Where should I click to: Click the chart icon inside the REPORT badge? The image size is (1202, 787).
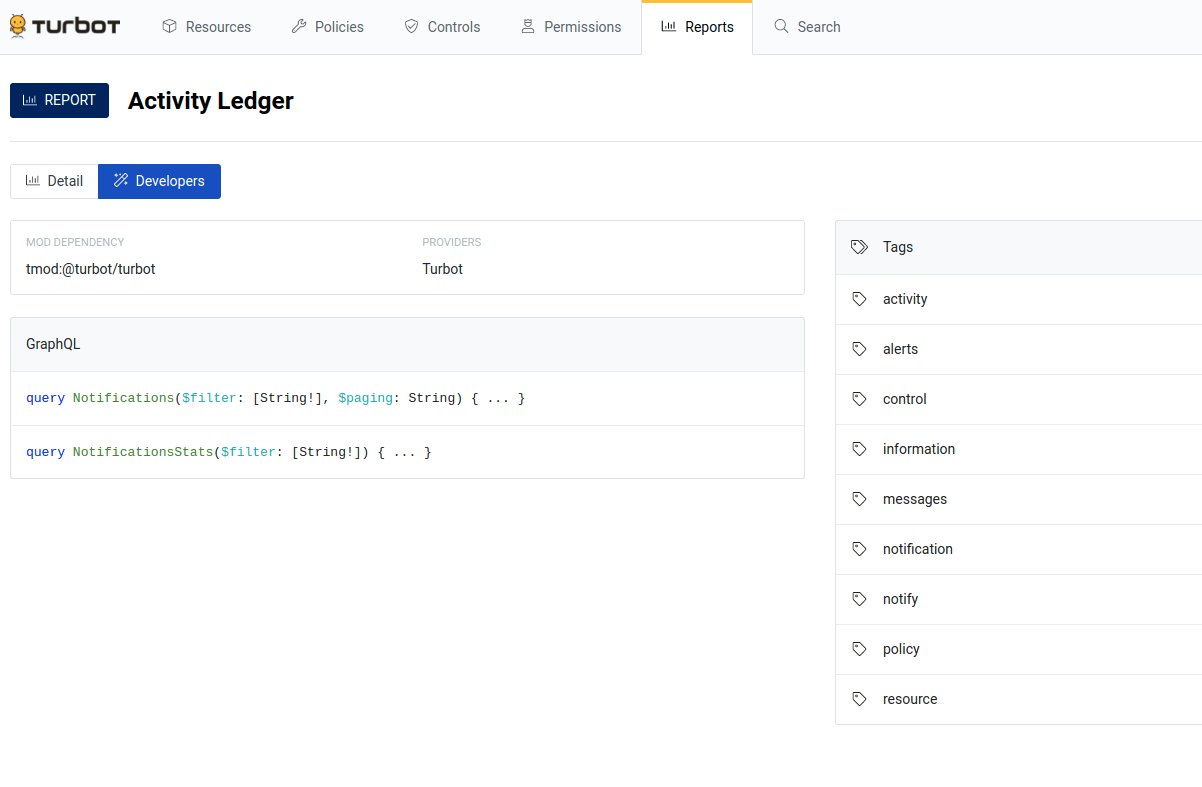tap(30, 100)
